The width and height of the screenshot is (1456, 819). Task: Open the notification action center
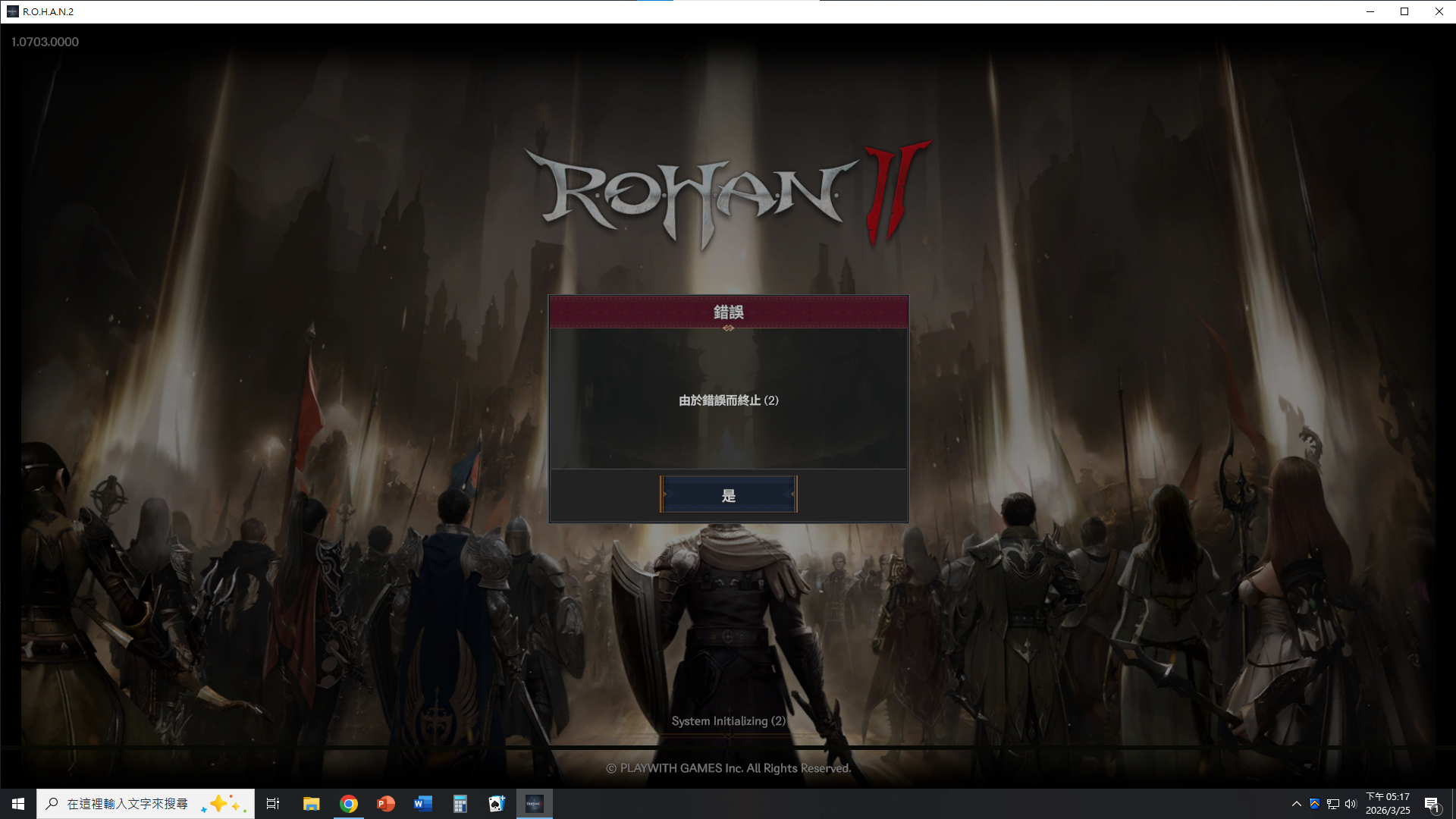[1432, 804]
